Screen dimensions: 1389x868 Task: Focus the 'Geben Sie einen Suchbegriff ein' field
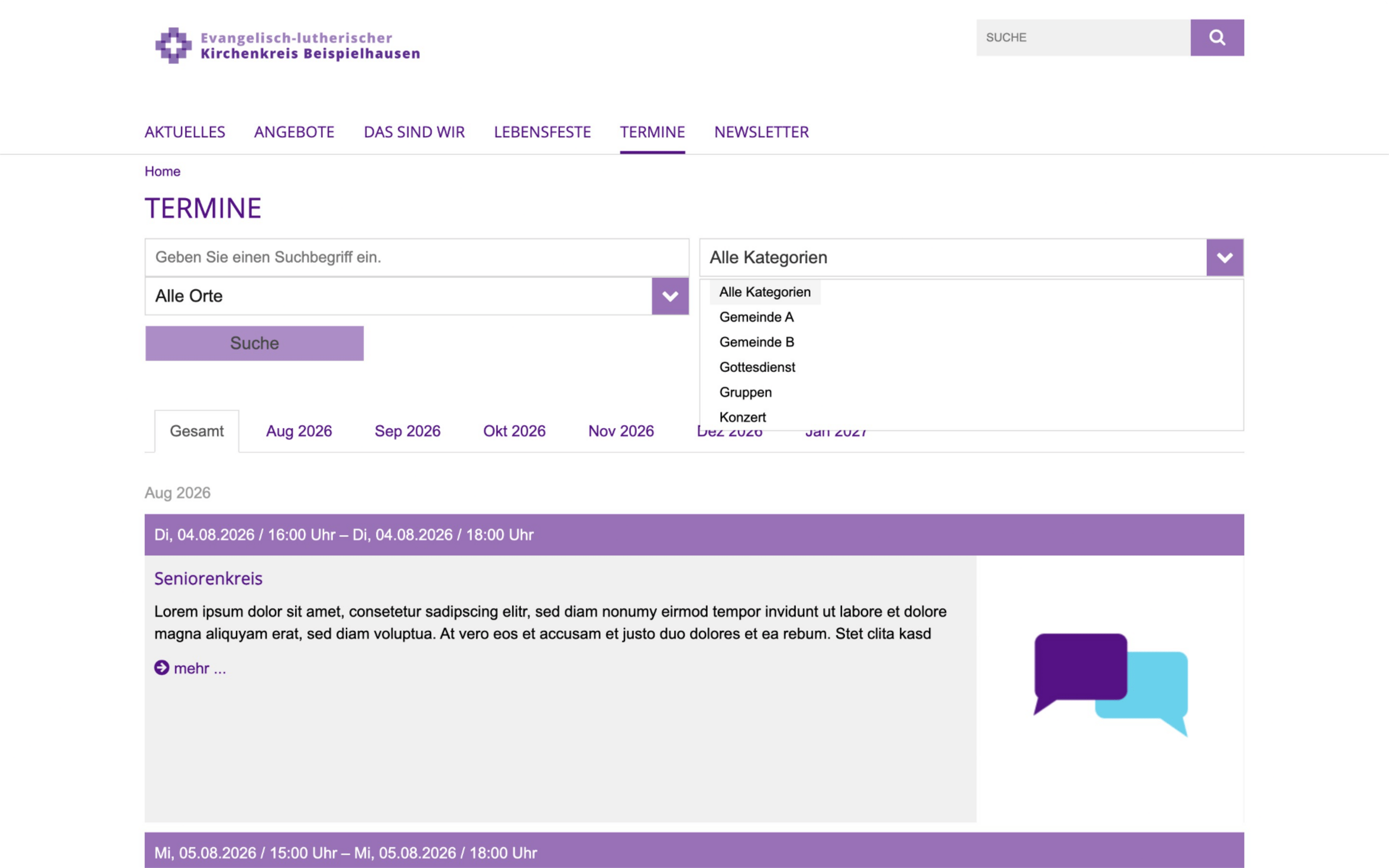click(x=417, y=258)
